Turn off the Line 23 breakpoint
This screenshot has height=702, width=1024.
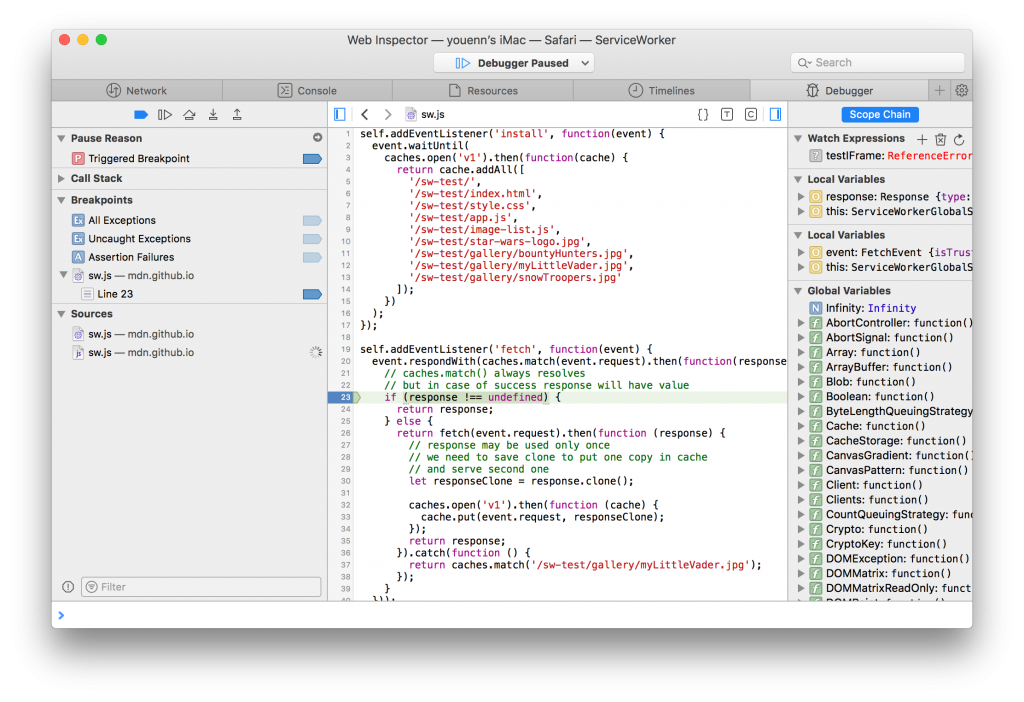[311, 294]
